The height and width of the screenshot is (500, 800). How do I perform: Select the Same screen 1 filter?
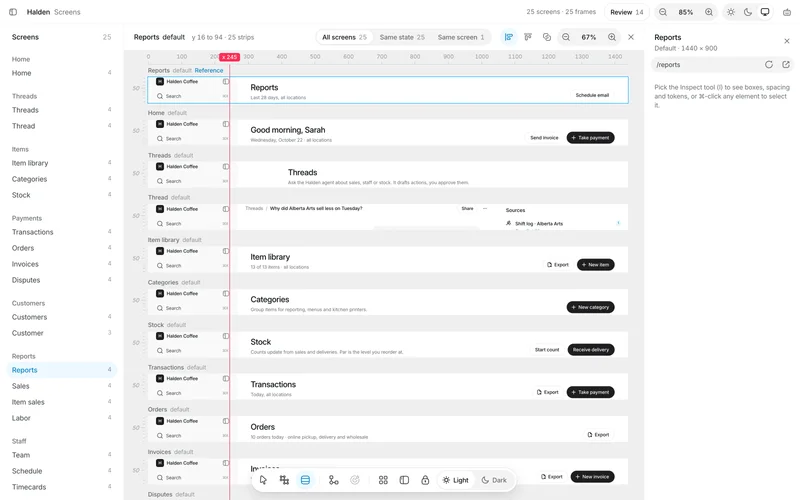(461, 37)
